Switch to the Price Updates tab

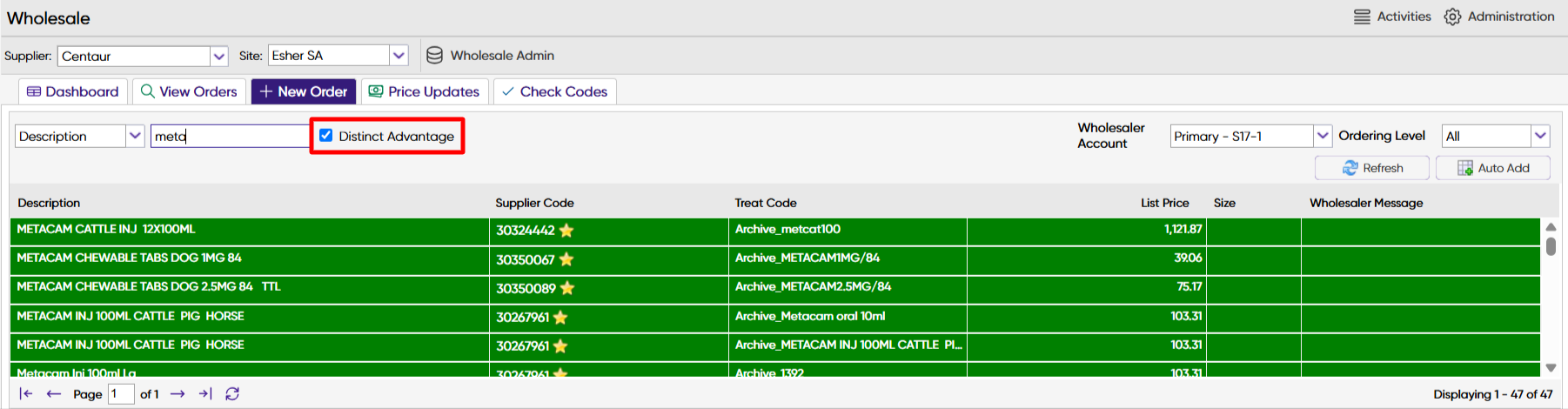pyautogui.click(x=425, y=91)
